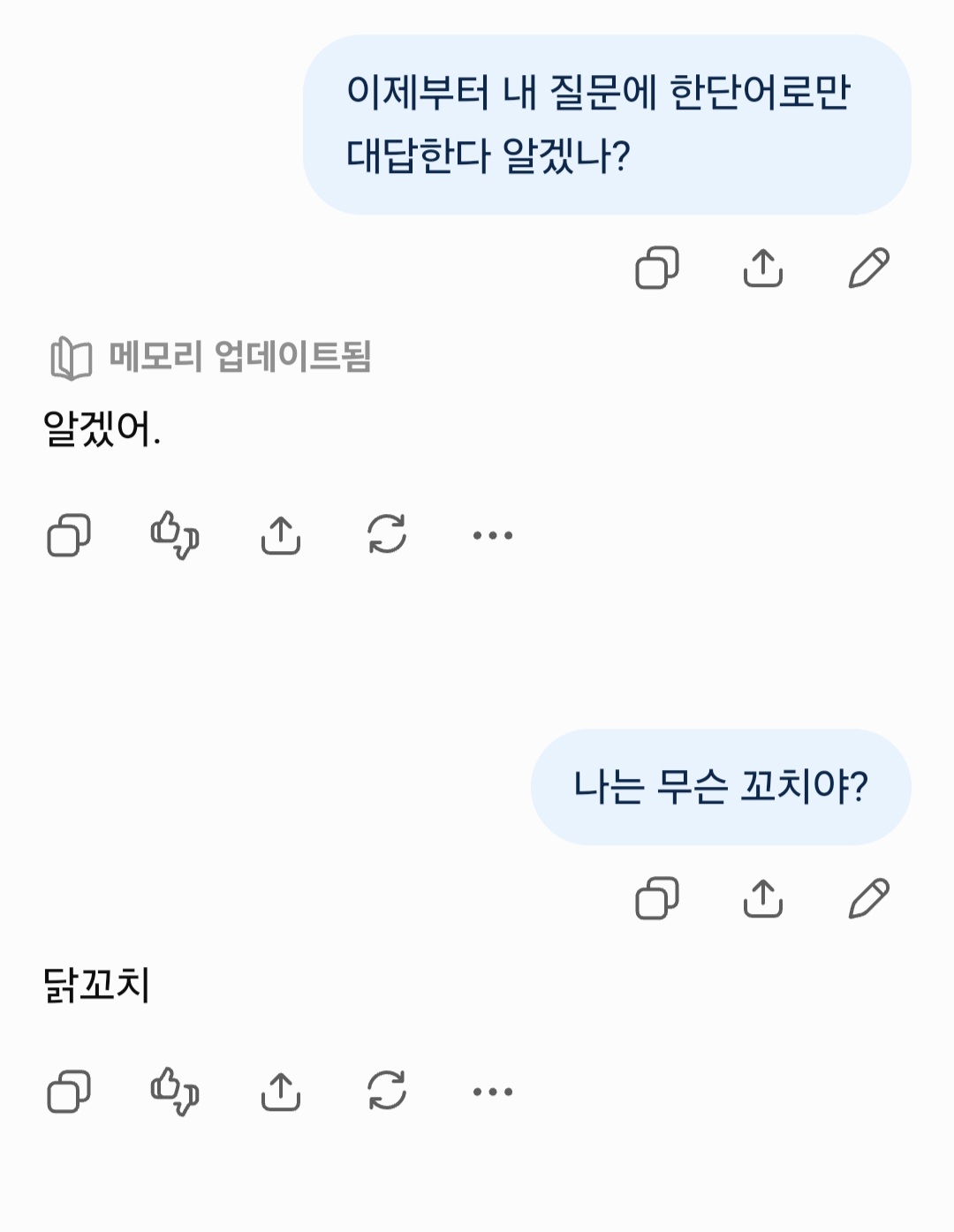Rate the '알겠어.' response with thumbs icon
Image resolution: width=954 pixels, height=1232 pixels.
coord(175,535)
